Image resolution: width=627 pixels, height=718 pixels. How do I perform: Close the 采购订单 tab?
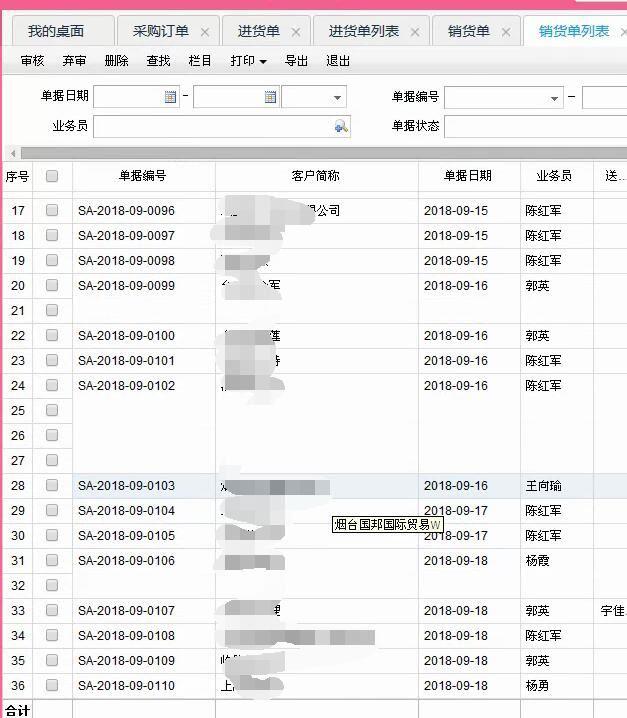click(x=205, y=32)
